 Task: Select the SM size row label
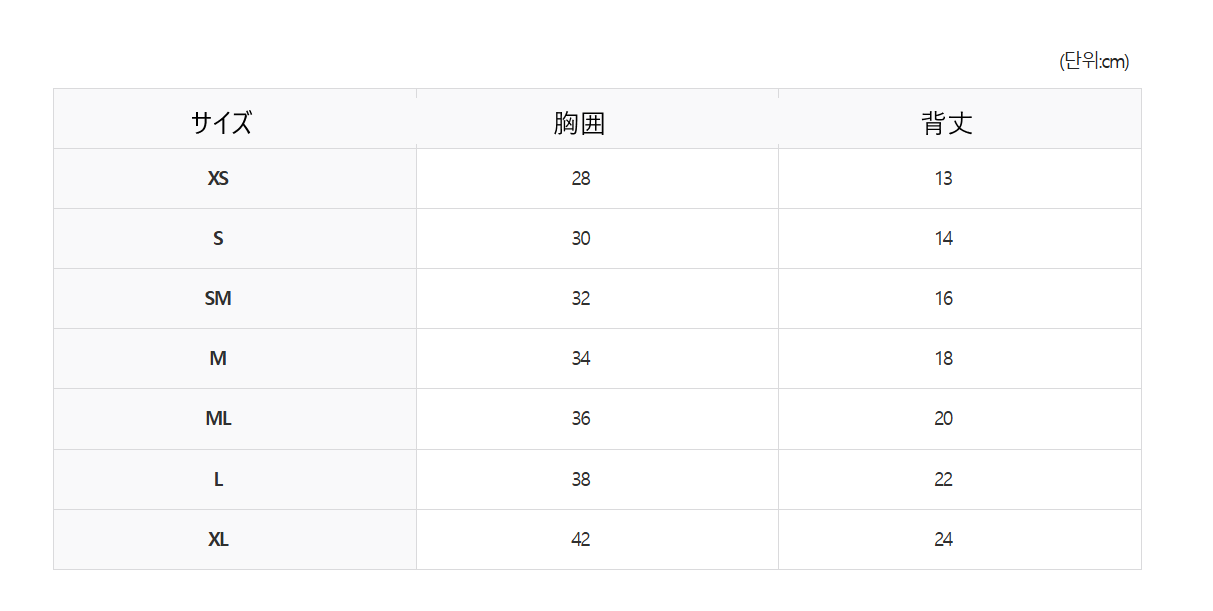218,298
